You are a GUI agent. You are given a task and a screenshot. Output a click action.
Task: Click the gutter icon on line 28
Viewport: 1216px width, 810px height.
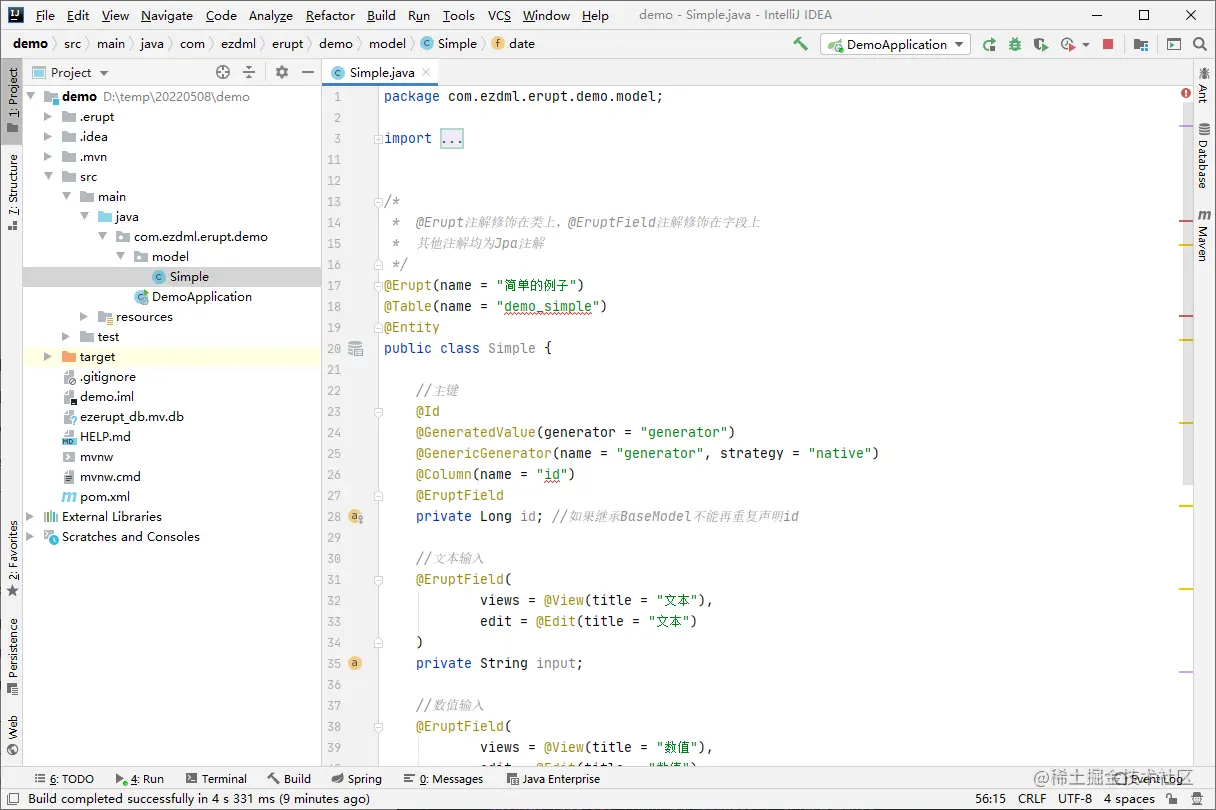[355, 516]
